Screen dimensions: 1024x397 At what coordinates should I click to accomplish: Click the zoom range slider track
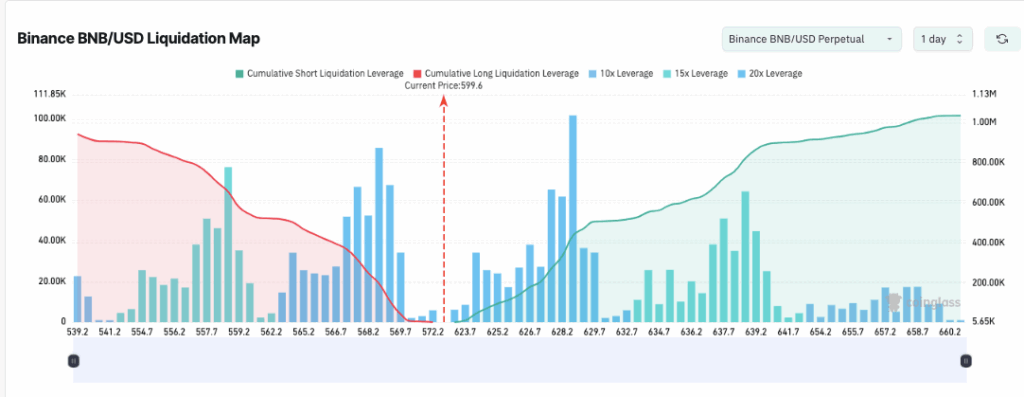pos(520,360)
